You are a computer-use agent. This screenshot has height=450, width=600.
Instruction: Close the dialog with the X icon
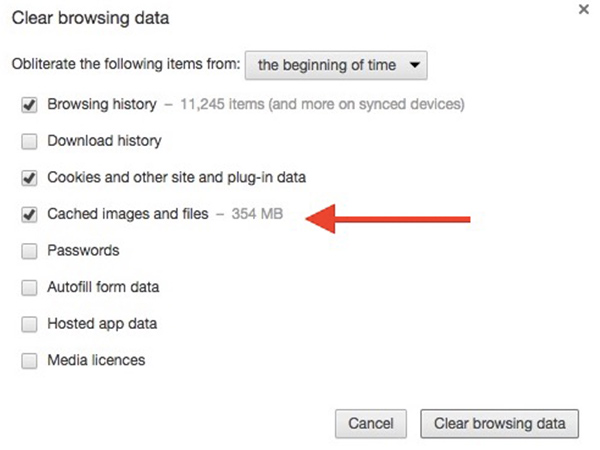pos(583,9)
